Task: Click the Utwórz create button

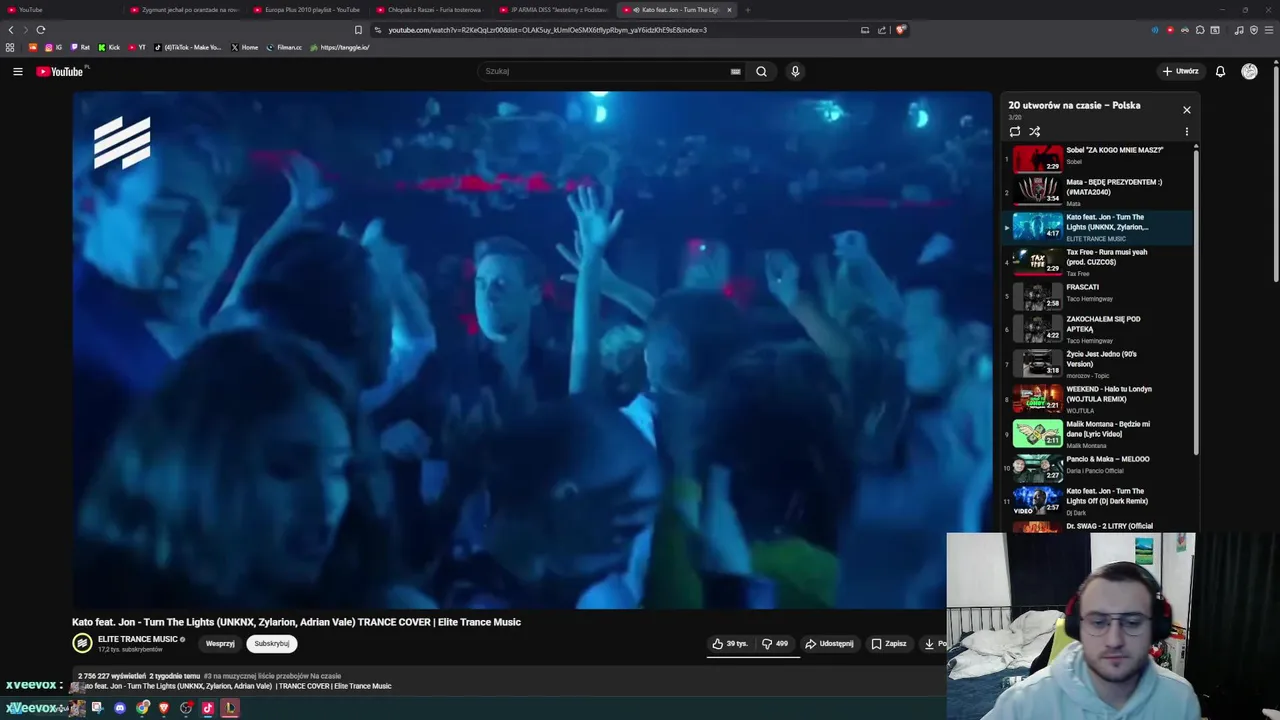Action: [x=1180, y=71]
